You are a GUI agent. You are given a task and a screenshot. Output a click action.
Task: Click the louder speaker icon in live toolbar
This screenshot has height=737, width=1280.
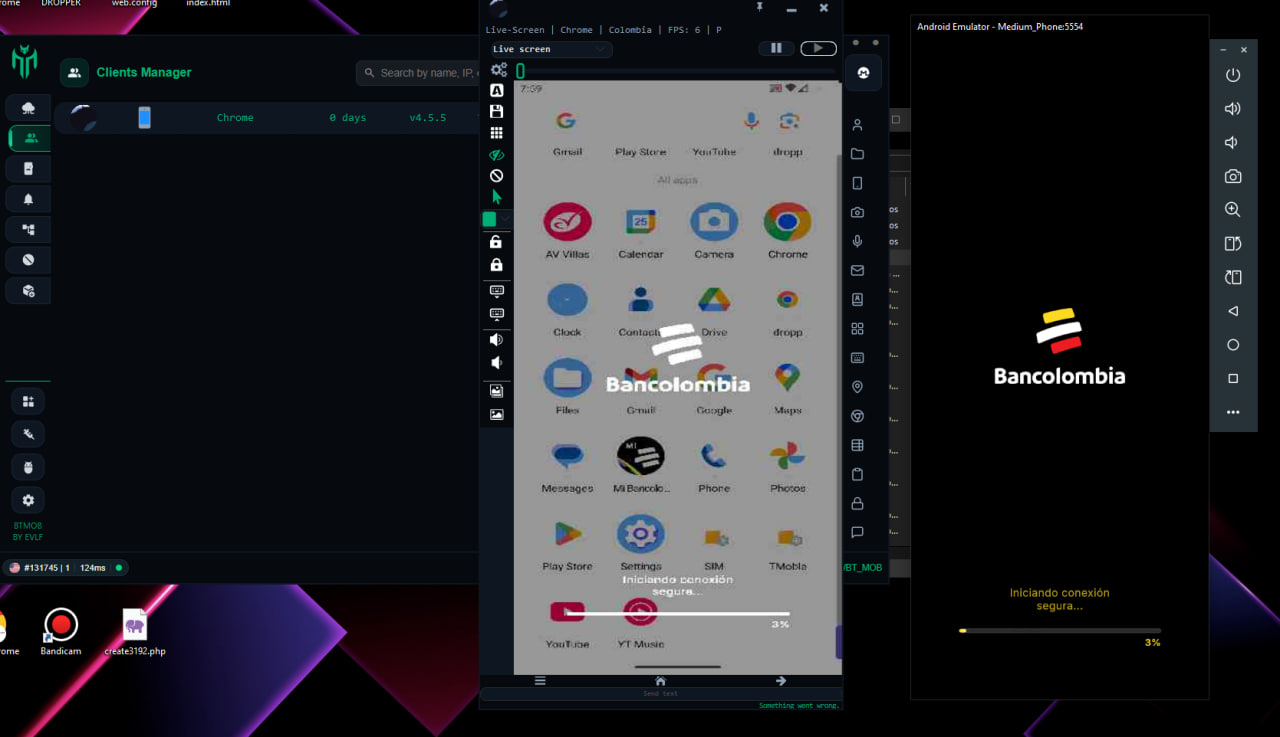coord(497,340)
